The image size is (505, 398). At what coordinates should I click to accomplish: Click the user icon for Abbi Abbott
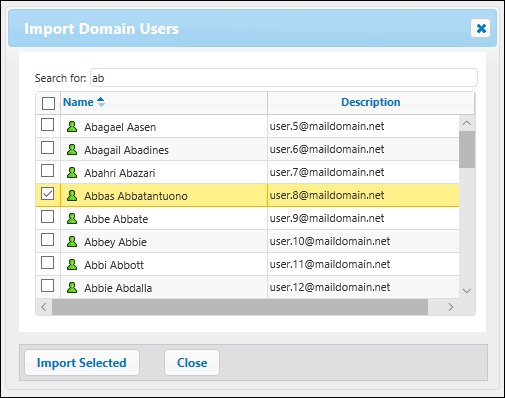coord(72,265)
